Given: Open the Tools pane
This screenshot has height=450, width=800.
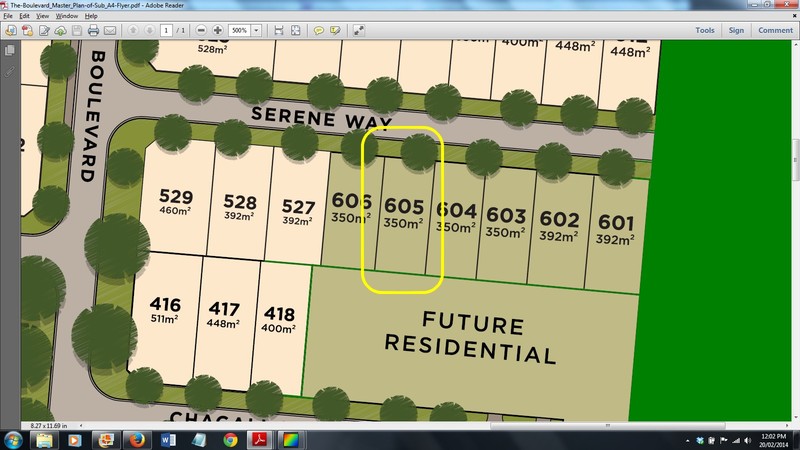Looking at the screenshot, I should coord(705,31).
